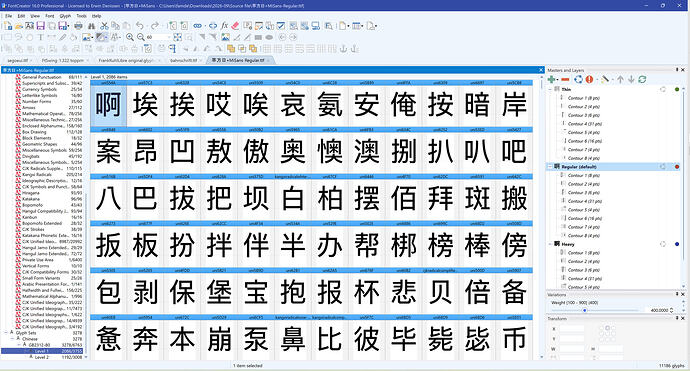Click the Undo arrow icon
This screenshot has height=371, width=690.
pyautogui.click(x=139, y=26)
